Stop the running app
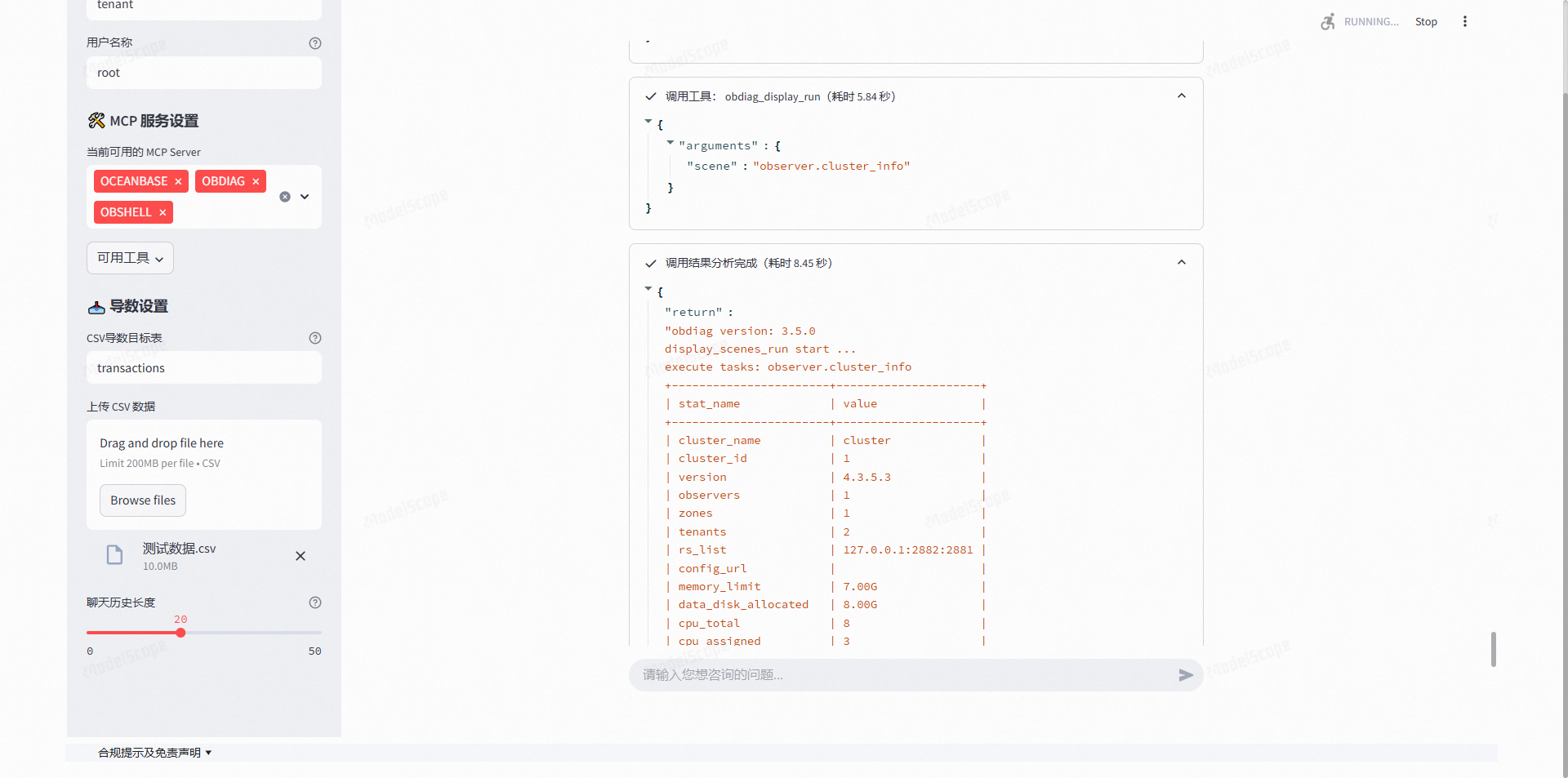 tap(1426, 22)
